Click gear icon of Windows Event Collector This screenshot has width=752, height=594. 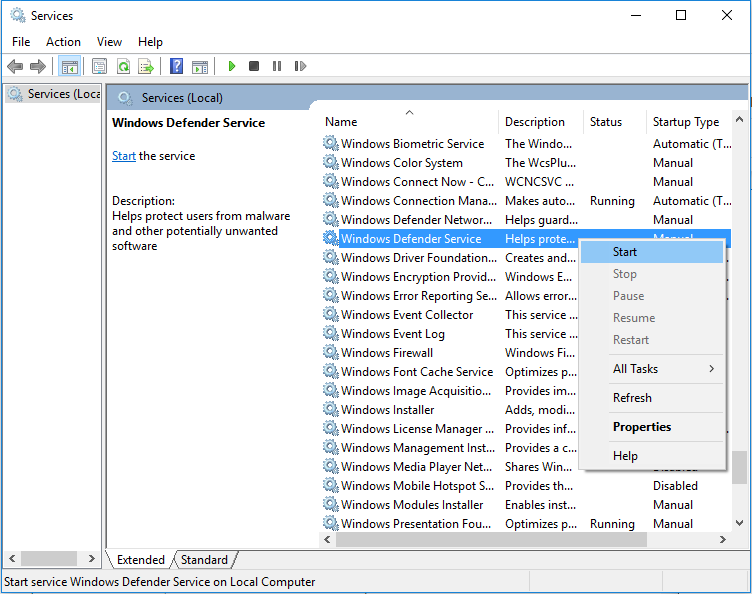pyautogui.click(x=330, y=314)
